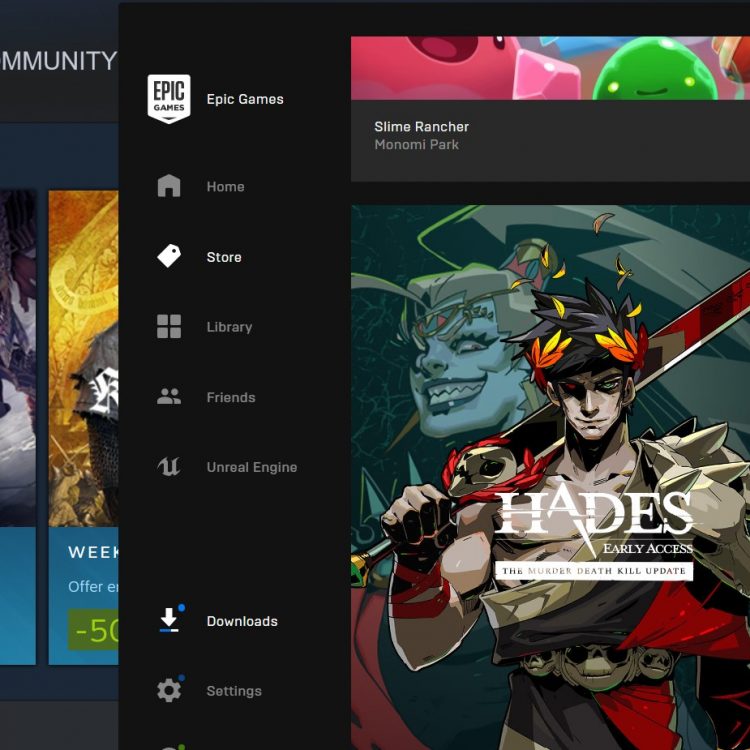
Task: Click the green -50 discount badge
Action: coord(94,631)
